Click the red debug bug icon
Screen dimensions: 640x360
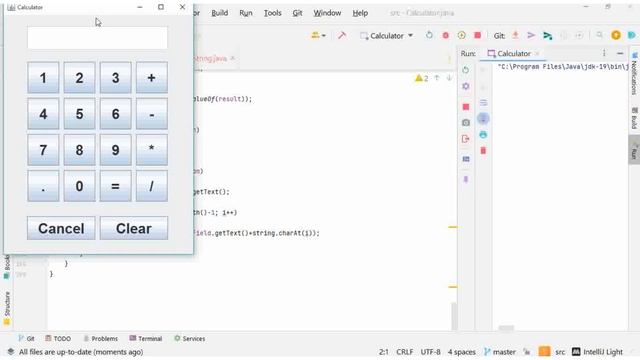(445, 36)
